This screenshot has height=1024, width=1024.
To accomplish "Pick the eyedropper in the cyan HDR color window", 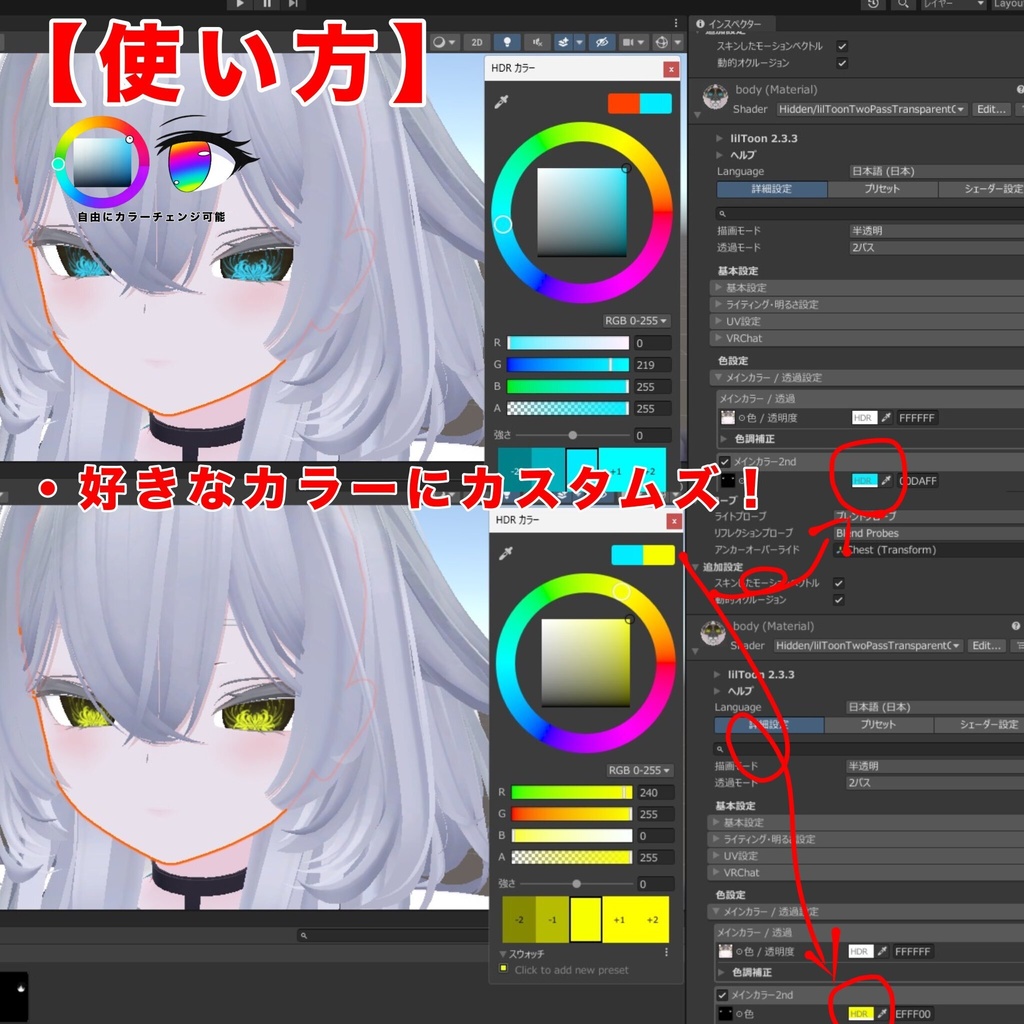I will (502, 102).
